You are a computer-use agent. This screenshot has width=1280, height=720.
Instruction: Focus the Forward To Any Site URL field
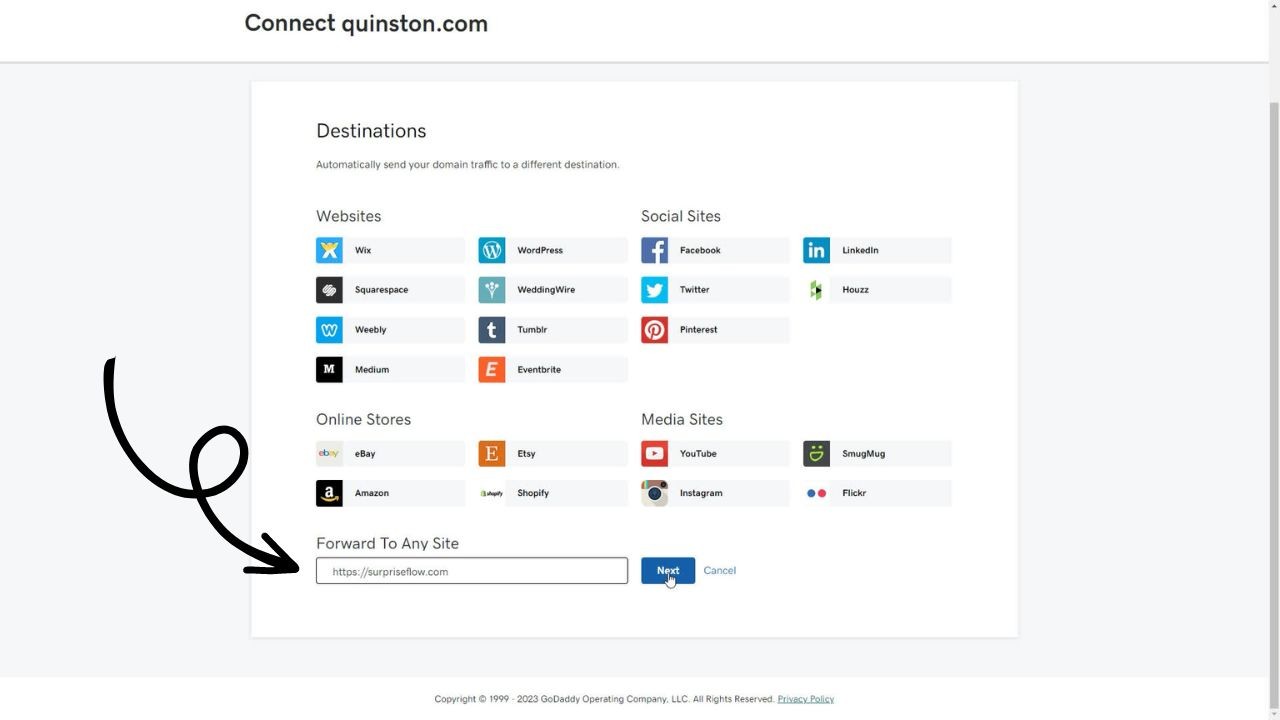[x=472, y=571]
